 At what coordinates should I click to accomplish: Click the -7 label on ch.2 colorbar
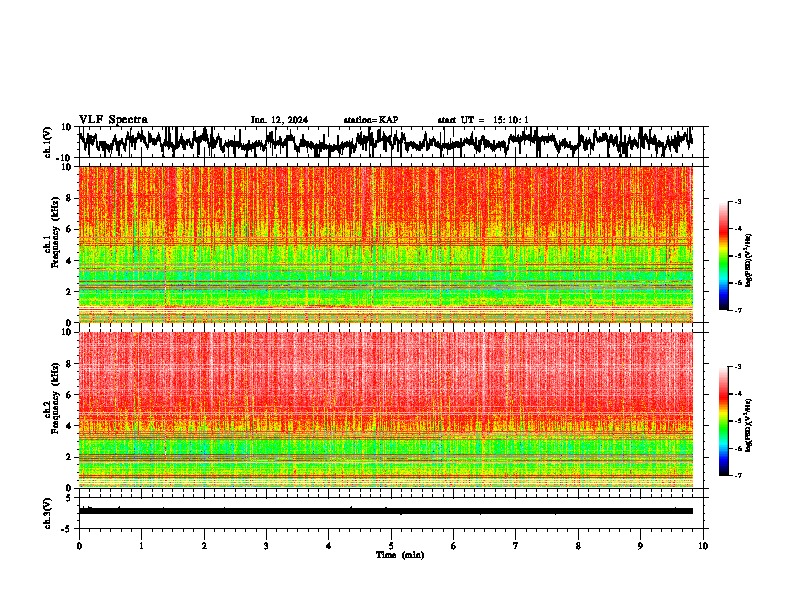tap(737, 475)
